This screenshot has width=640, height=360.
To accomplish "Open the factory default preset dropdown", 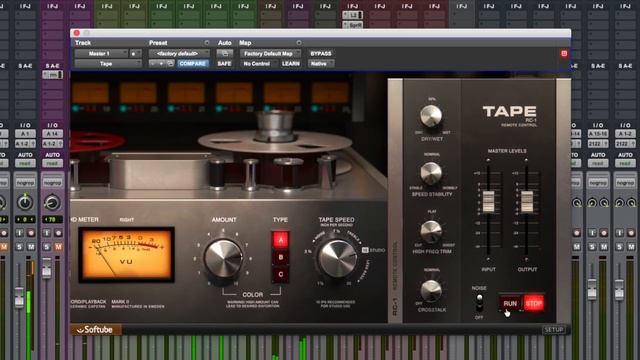I will pos(179,53).
